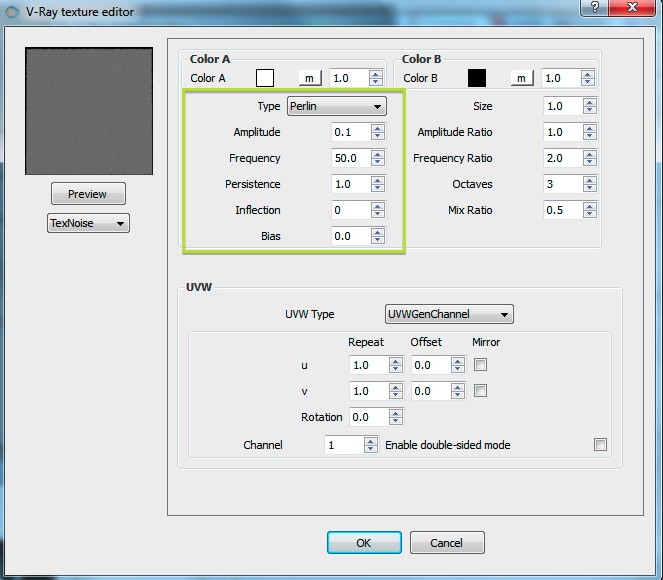Image resolution: width=663 pixels, height=580 pixels.
Task: Adjust Frequency value using spinner arrows
Action: (377, 158)
